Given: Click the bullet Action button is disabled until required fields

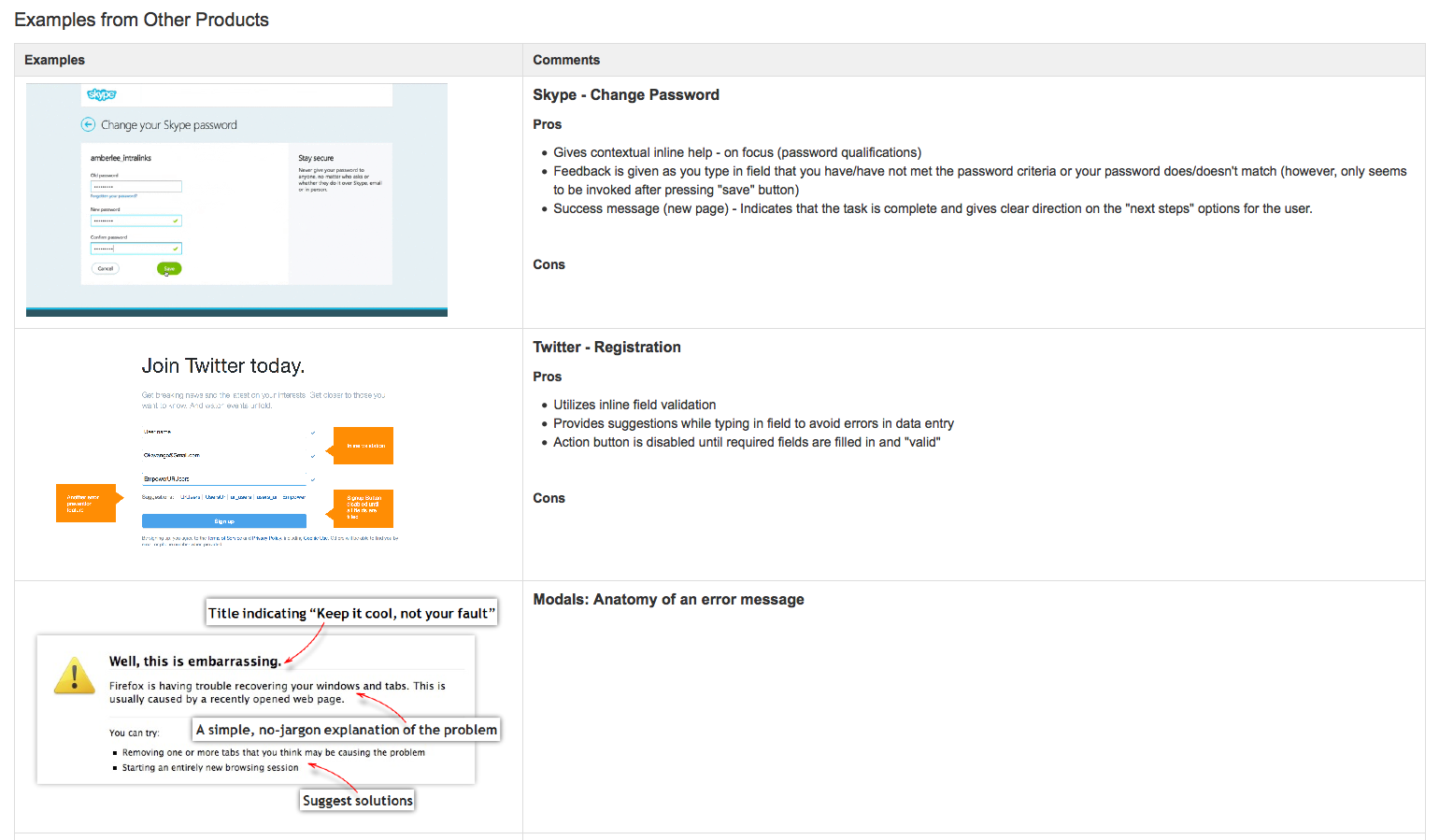Looking at the screenshot, I should pos(747,442).
